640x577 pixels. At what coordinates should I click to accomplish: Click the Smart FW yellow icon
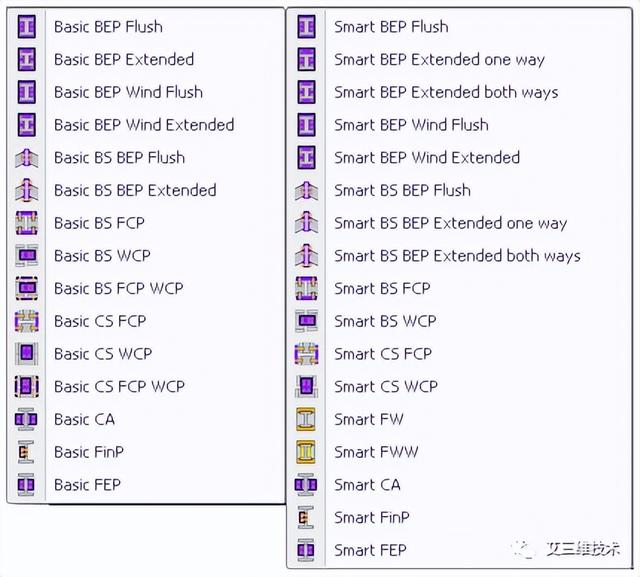coord(306,419)
